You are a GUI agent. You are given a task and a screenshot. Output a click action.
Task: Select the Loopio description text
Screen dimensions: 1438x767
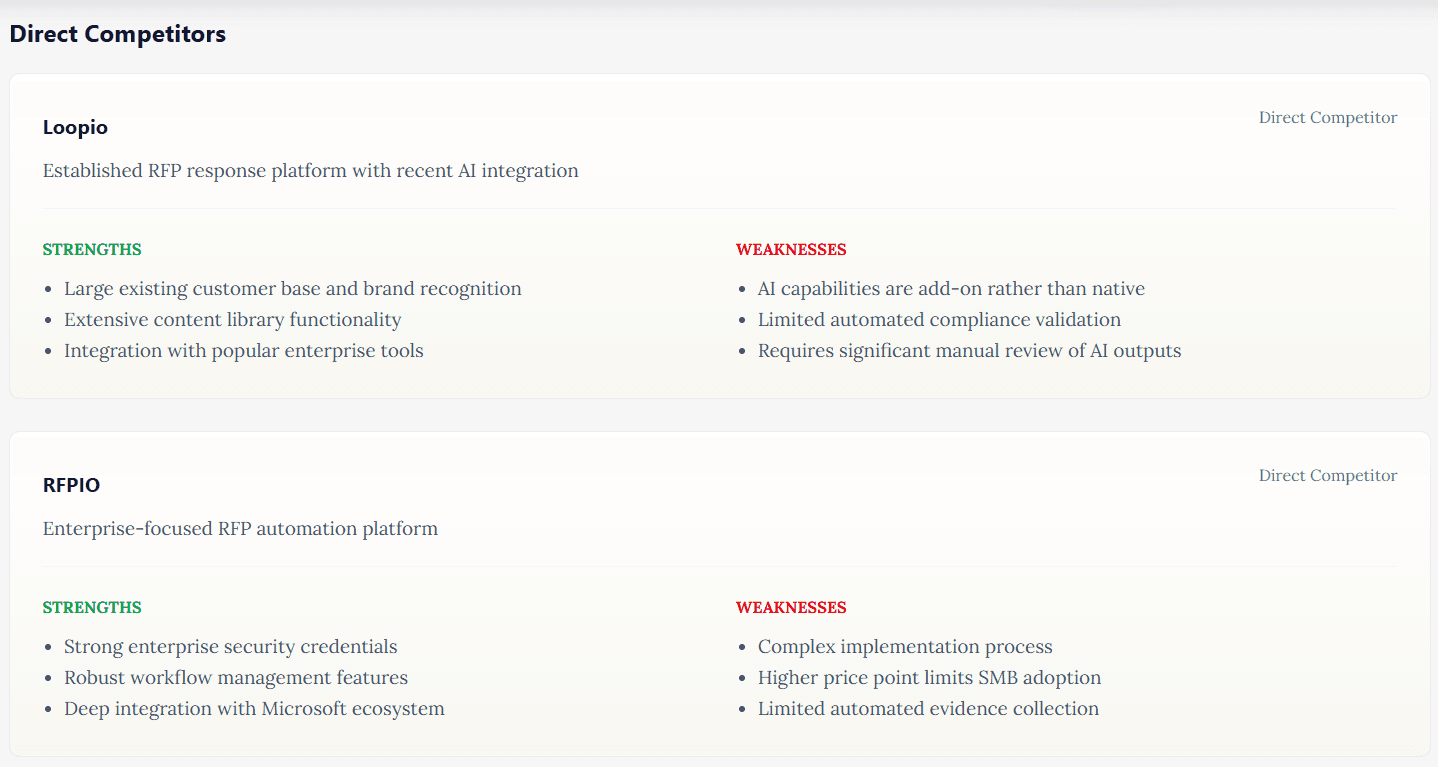(x=310, y=171)
